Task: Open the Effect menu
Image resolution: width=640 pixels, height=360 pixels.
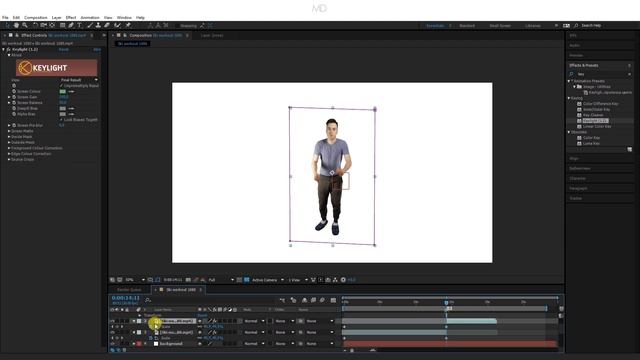Action: (x=71, y=18)
